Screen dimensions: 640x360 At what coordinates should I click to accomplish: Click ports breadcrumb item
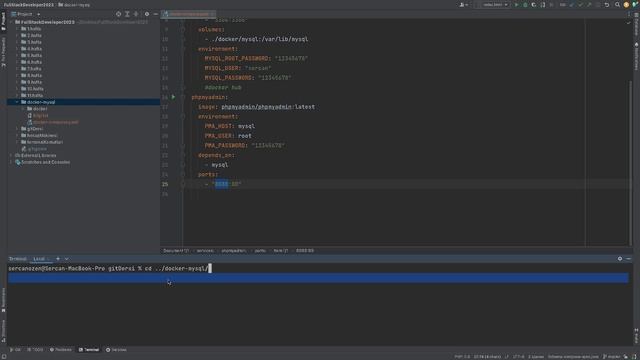260,251
